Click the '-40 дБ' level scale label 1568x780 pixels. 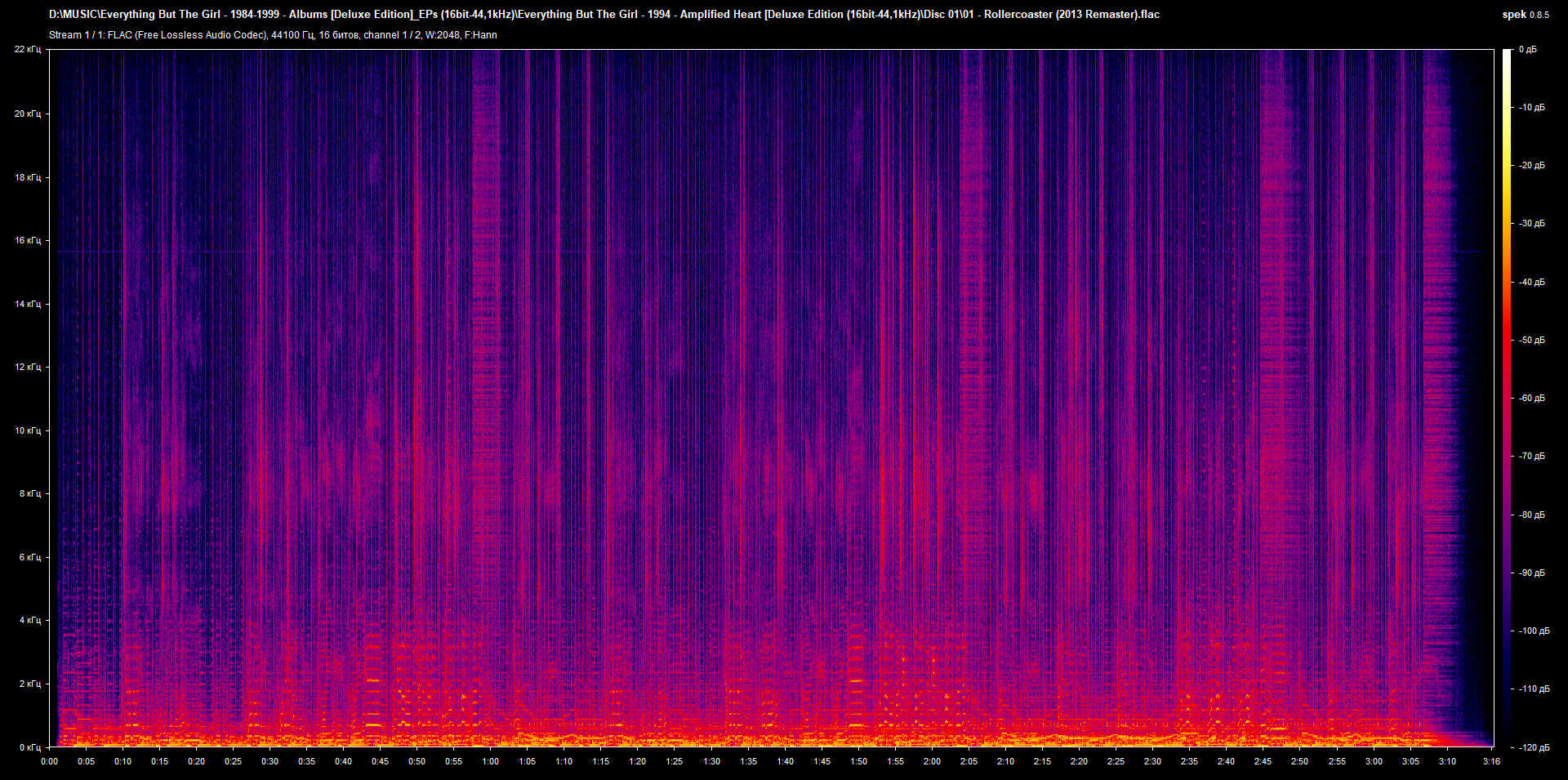(1532, 282)
